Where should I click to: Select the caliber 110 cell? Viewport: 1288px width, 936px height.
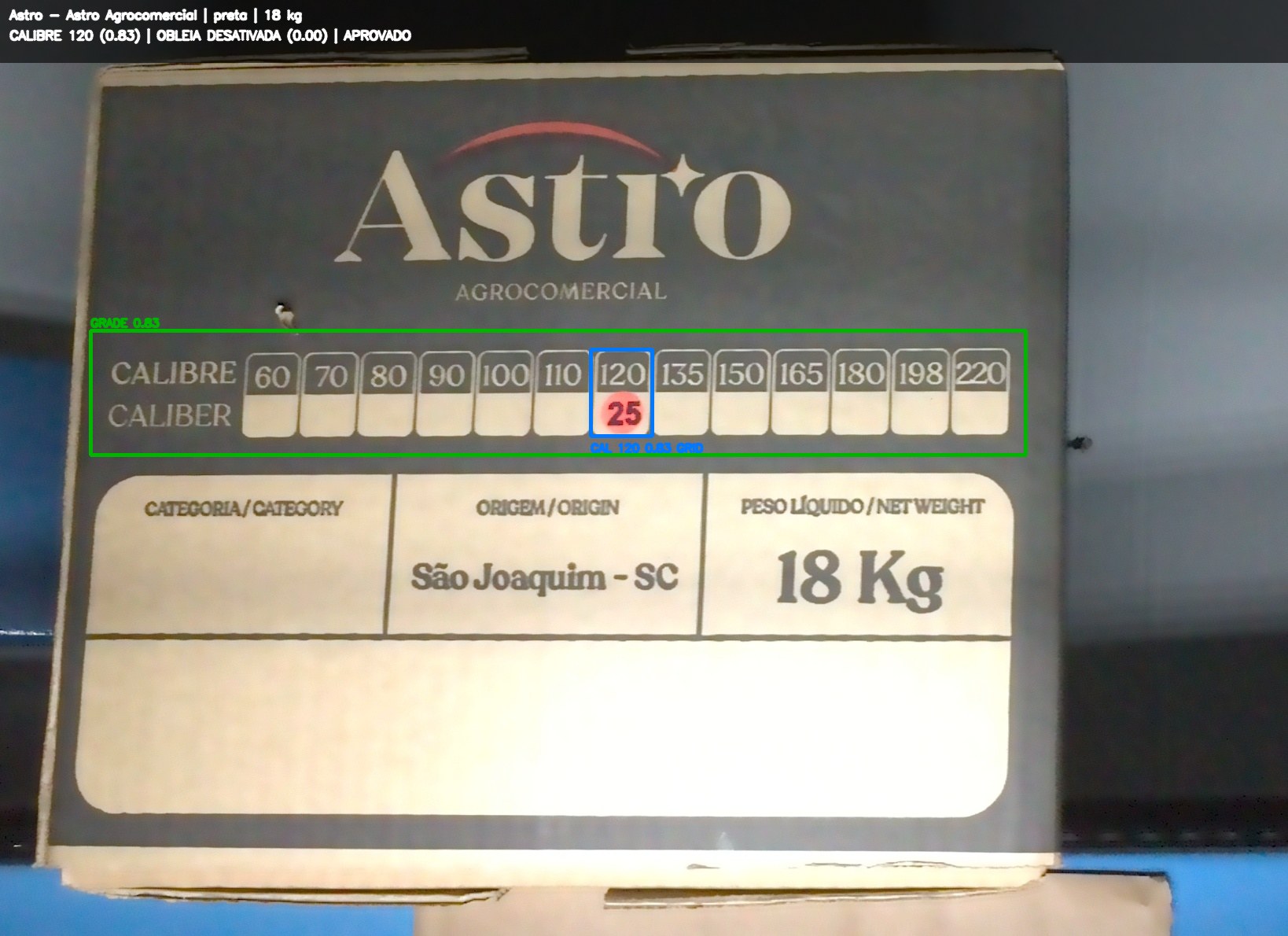(x=562, y=392)
